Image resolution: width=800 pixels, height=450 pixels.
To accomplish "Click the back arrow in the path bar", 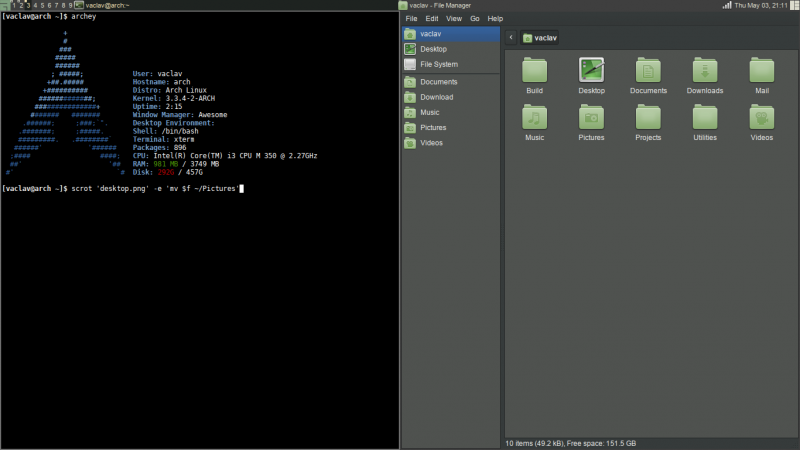I will 511,37.
